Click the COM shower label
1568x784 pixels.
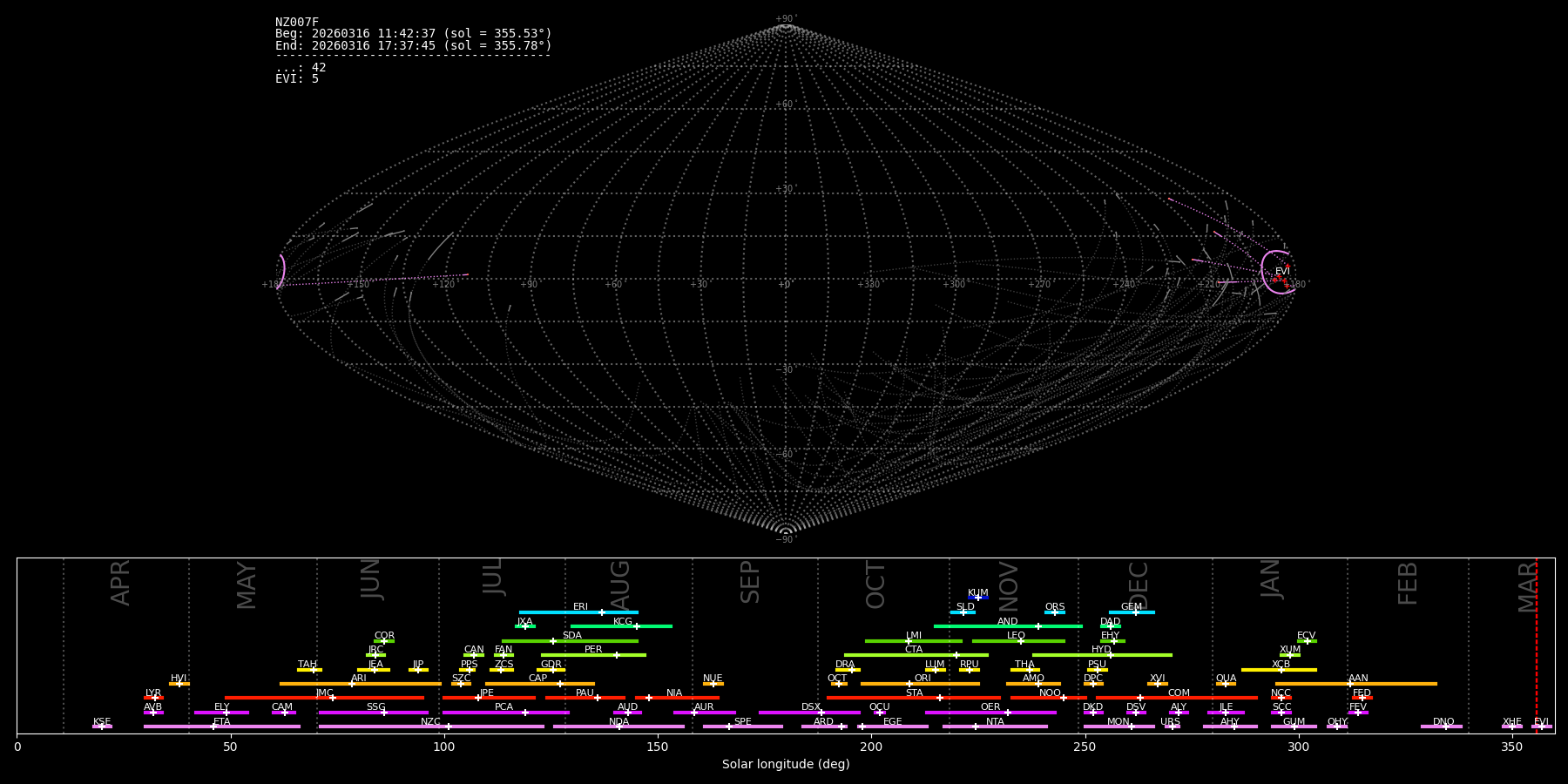coord(1179,693)
